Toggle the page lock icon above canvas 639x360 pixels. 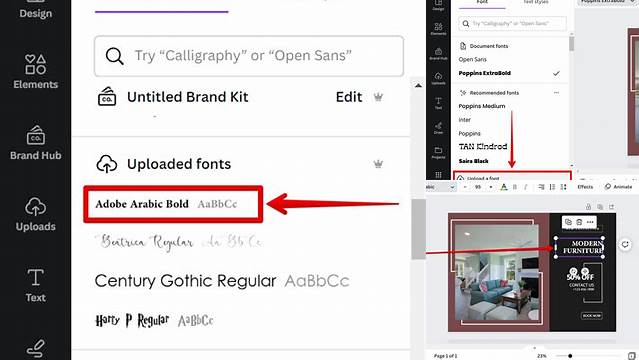(x=588, y=207)
